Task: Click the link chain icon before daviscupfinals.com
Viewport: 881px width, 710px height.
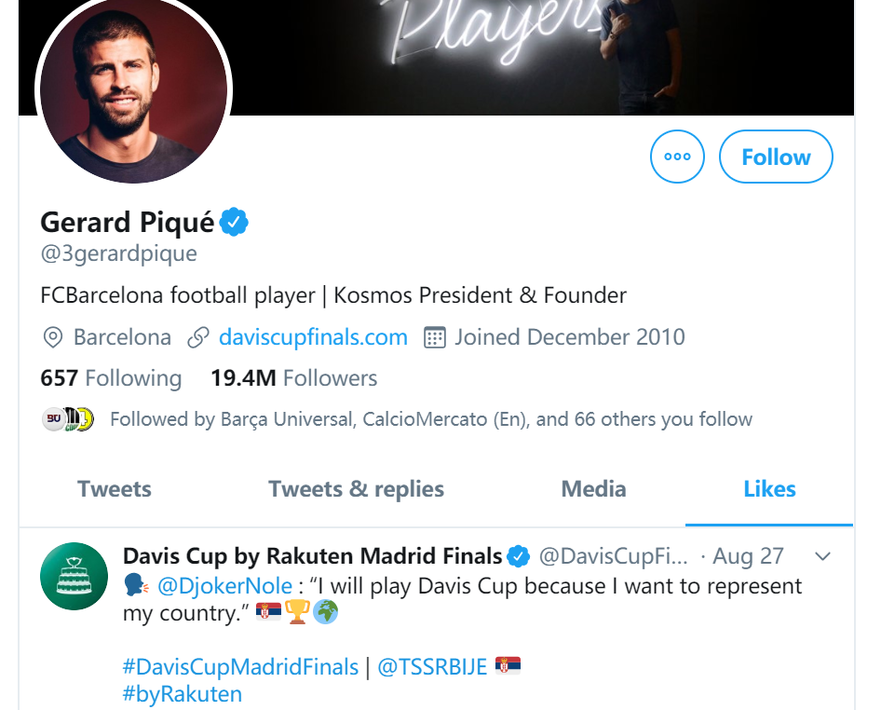Action: coord(199,338)
